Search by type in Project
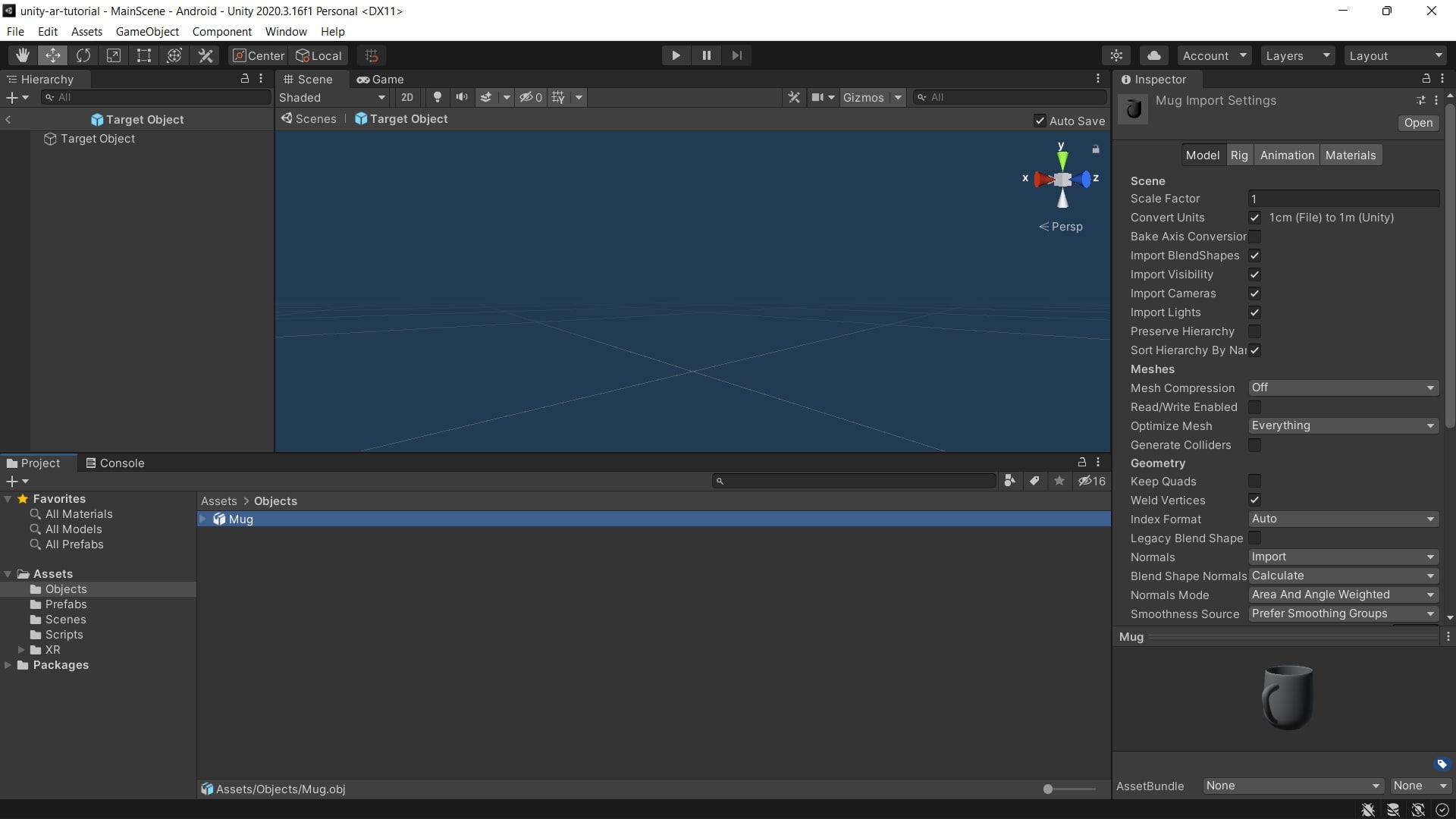This screenshot has width=1456, height=819. coord(1009,481)
